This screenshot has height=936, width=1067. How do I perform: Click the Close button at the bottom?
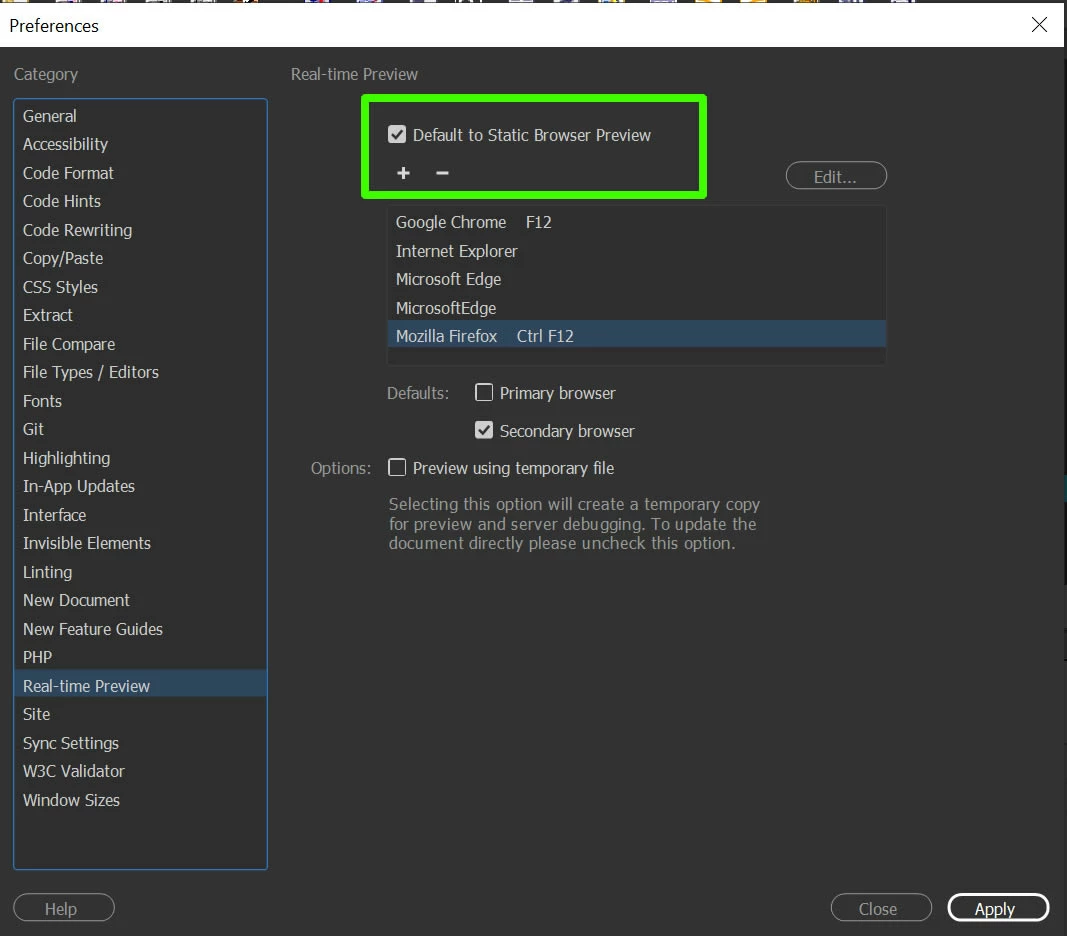[881, 907]
